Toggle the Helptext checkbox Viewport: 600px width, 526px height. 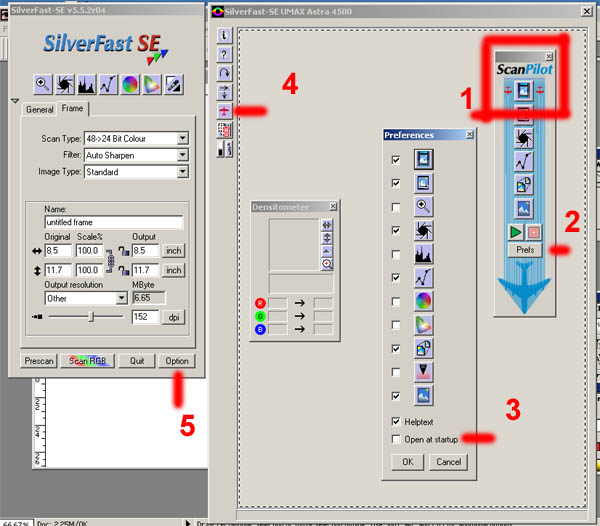coord(396,422)
